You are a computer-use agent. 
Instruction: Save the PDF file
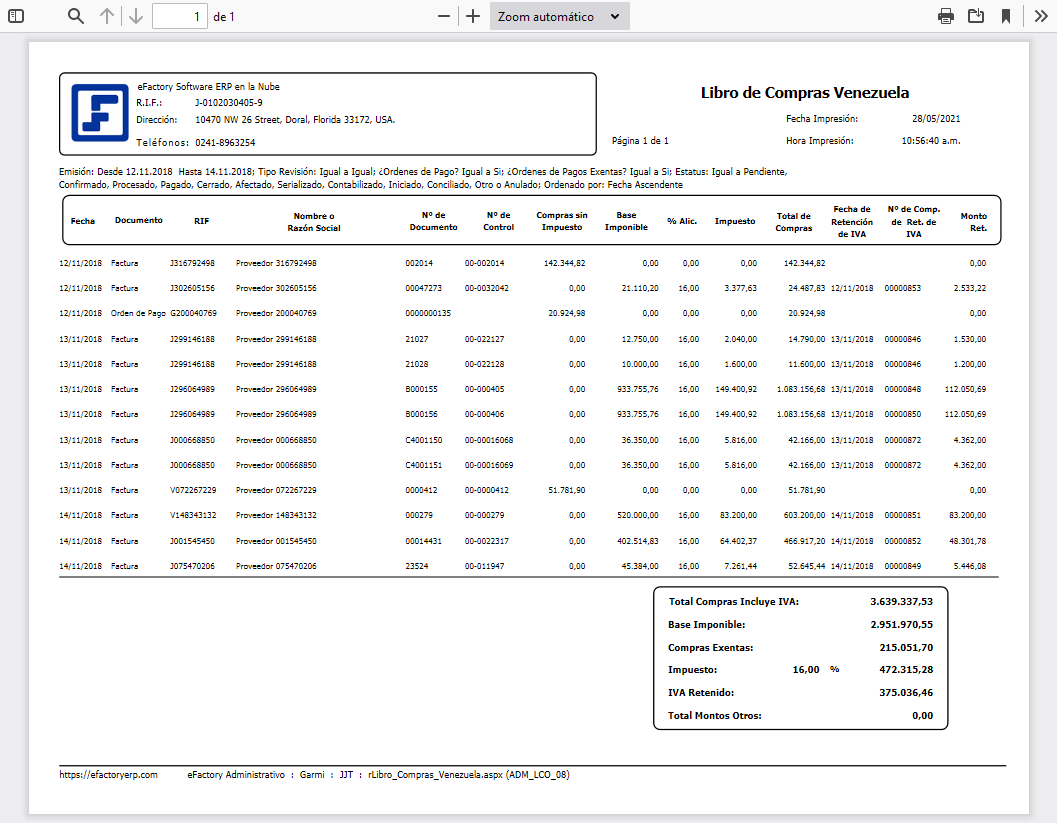(976, 16)
